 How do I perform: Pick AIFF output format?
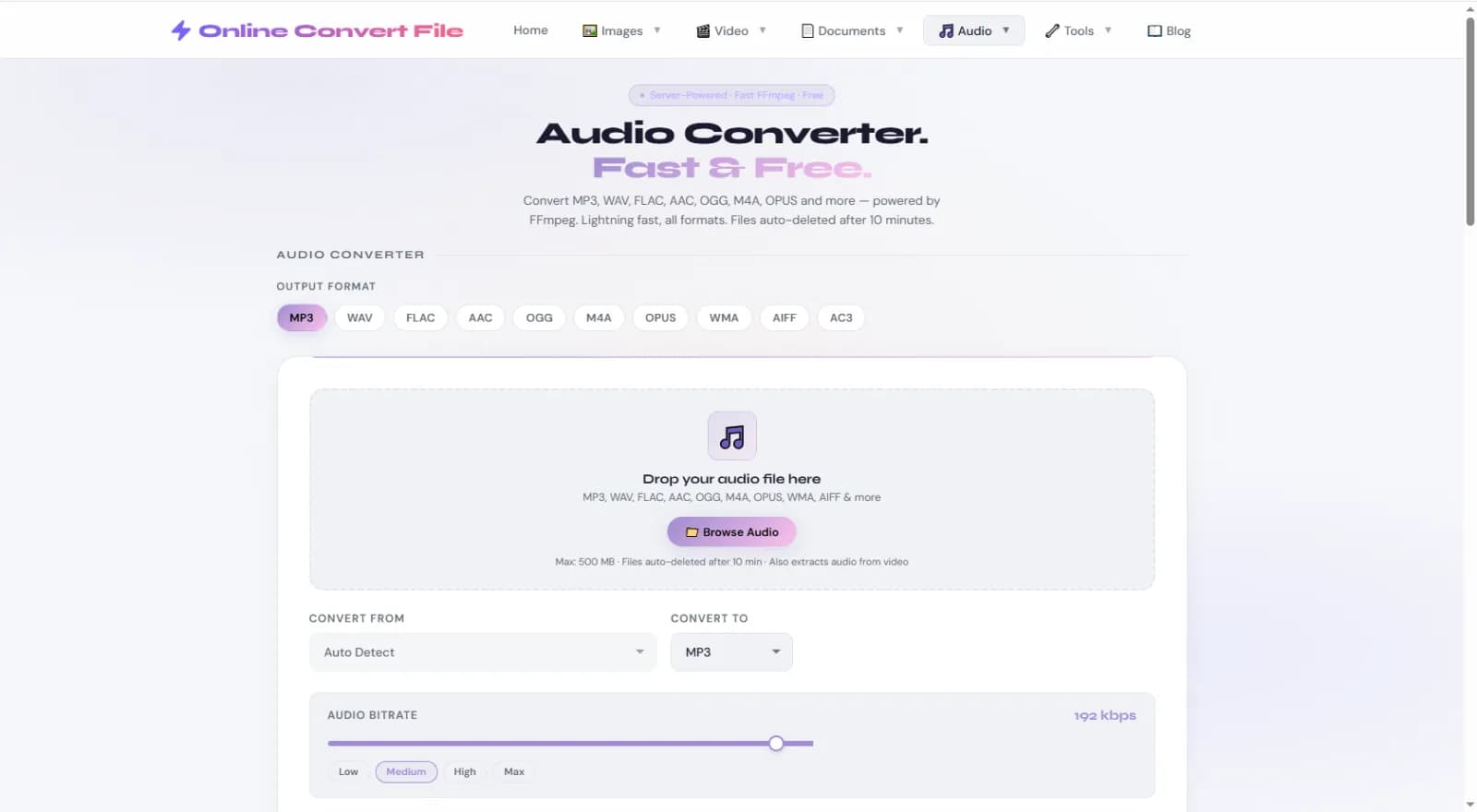(x=785, y=317)
